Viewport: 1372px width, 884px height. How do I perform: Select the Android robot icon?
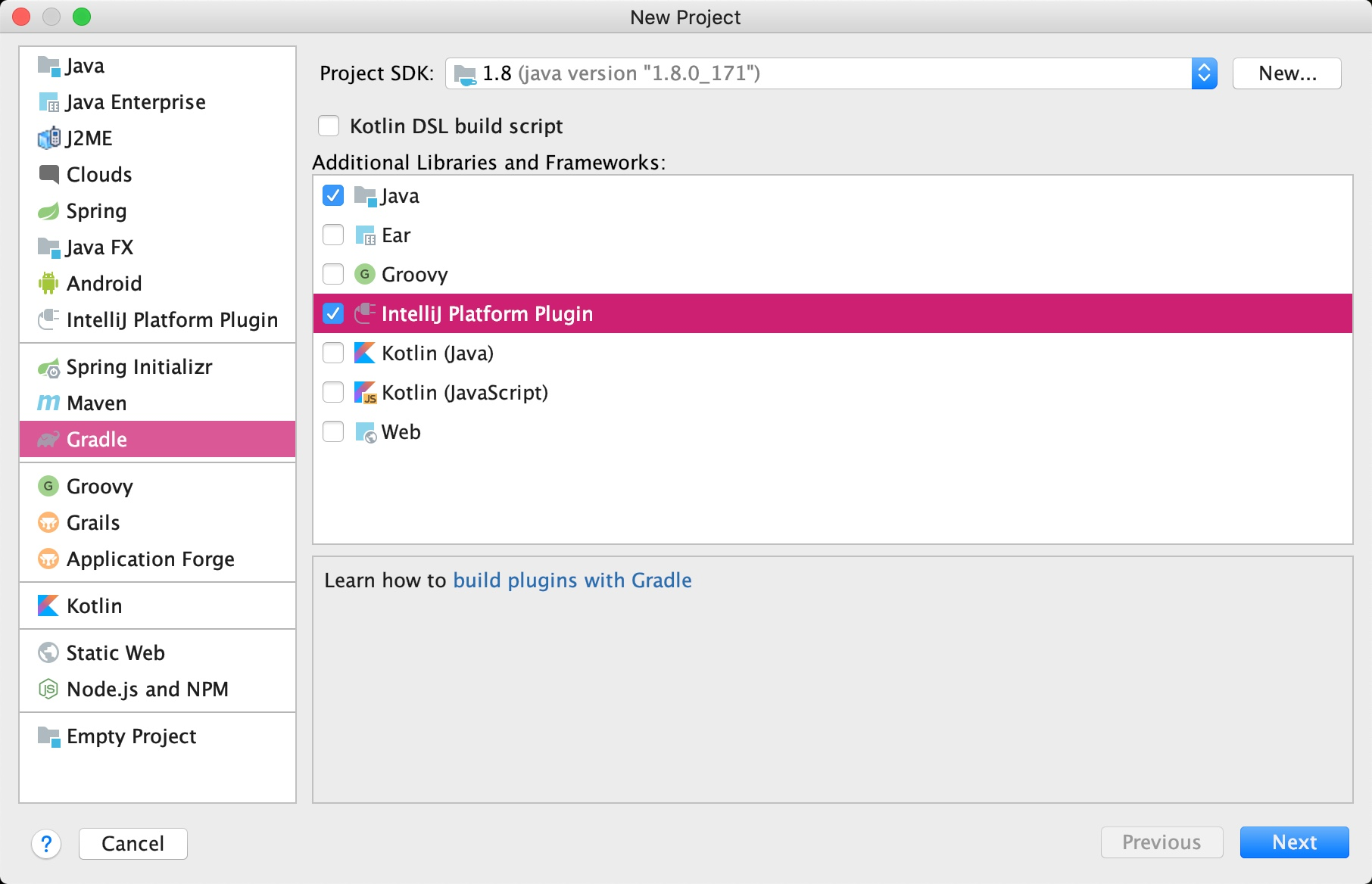[48, 284]
